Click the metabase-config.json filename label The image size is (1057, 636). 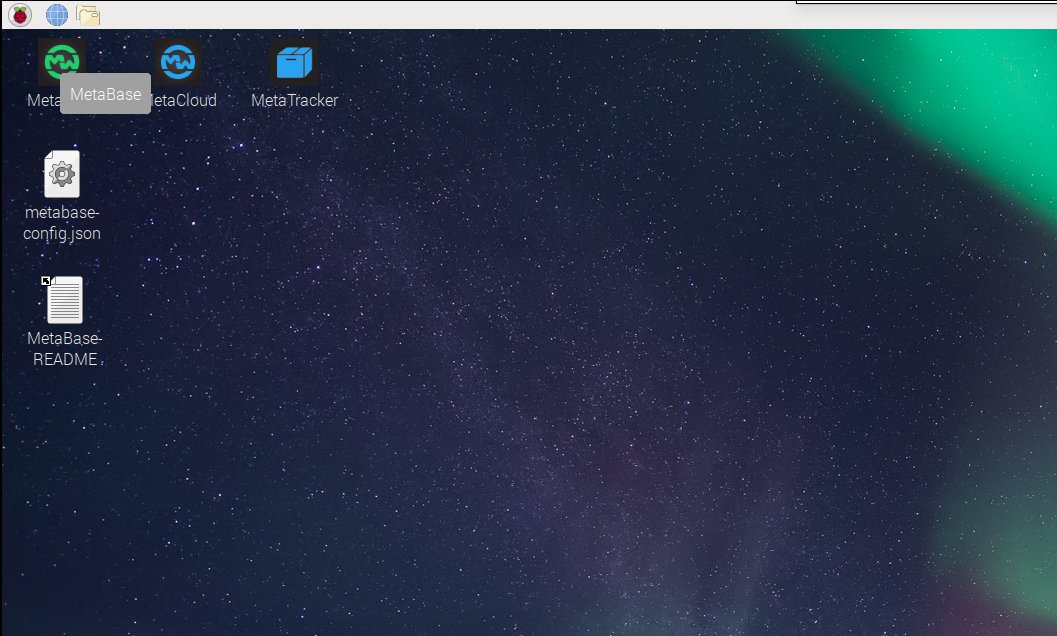click(x=61, y=223)
